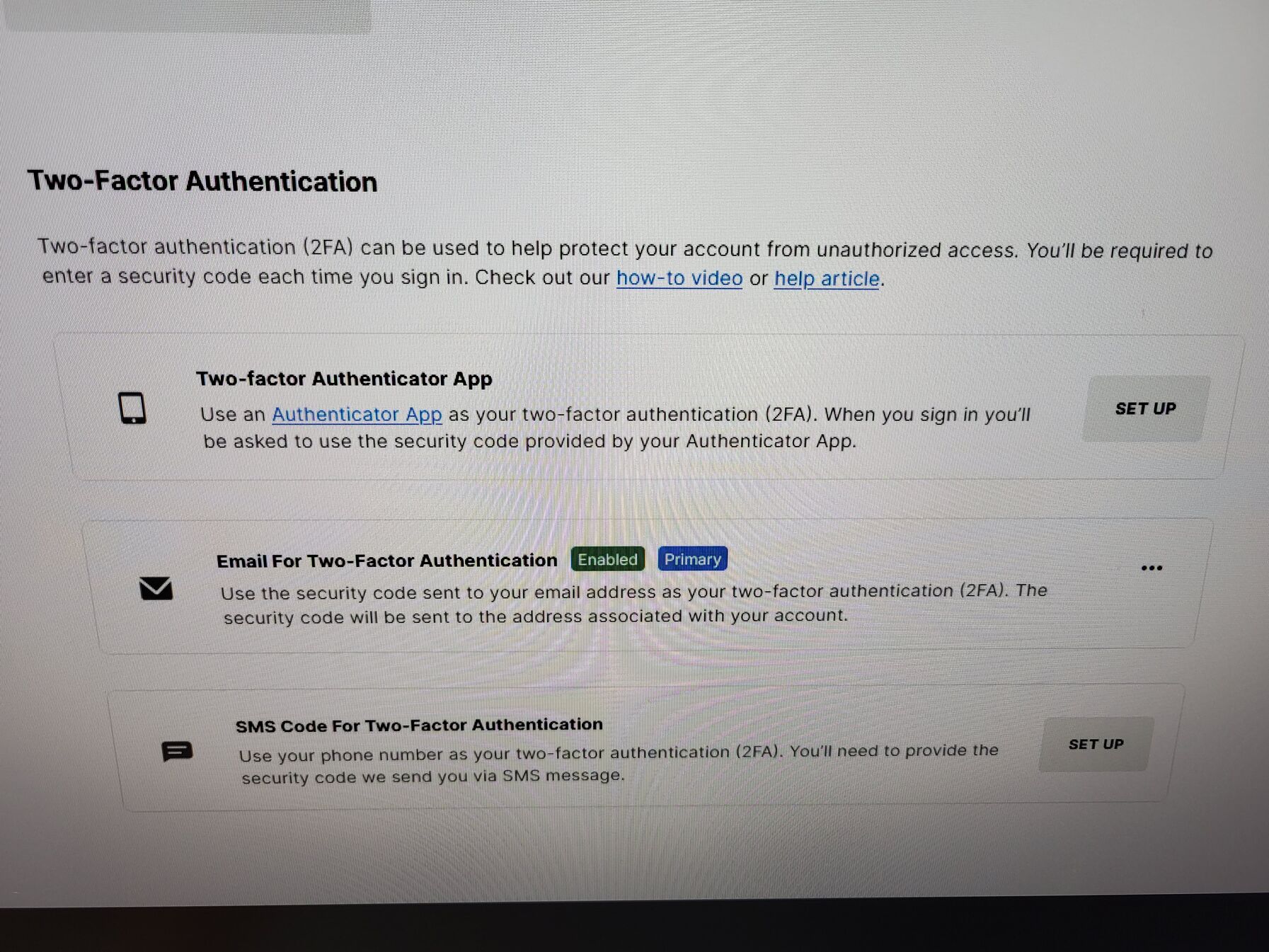Screen dimensions: 1269x952
Task: Open the three-dot menu for email 2FA
Action: coord(1152,568)
